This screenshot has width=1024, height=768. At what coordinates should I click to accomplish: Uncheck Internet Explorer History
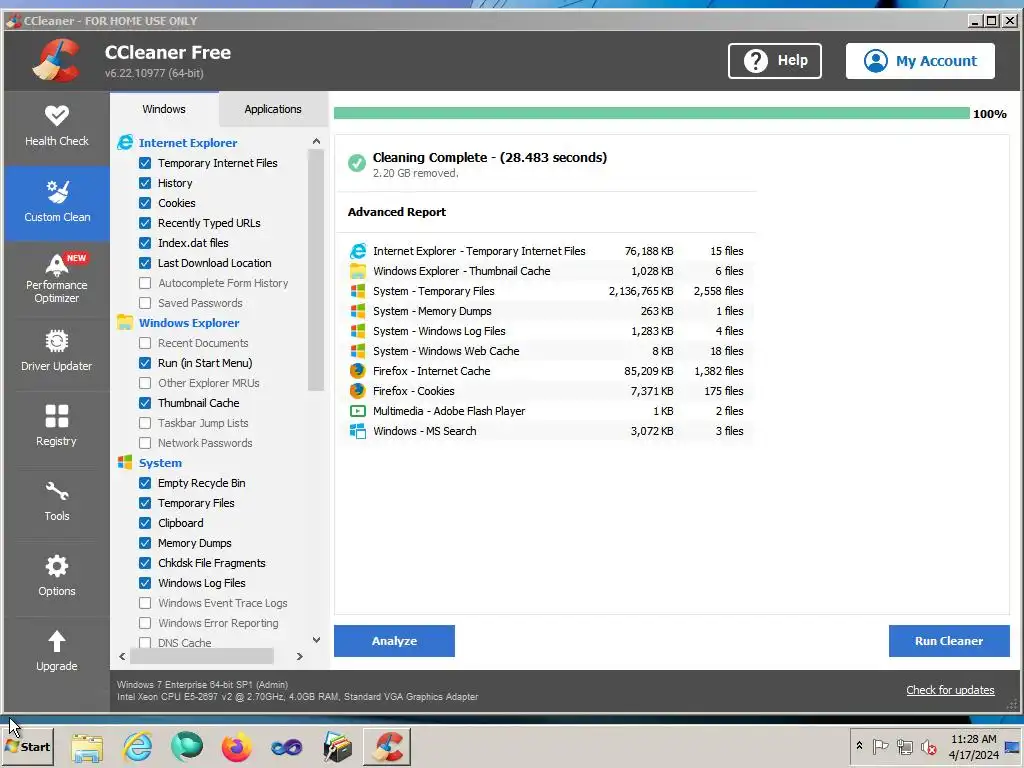click(145, 183)
